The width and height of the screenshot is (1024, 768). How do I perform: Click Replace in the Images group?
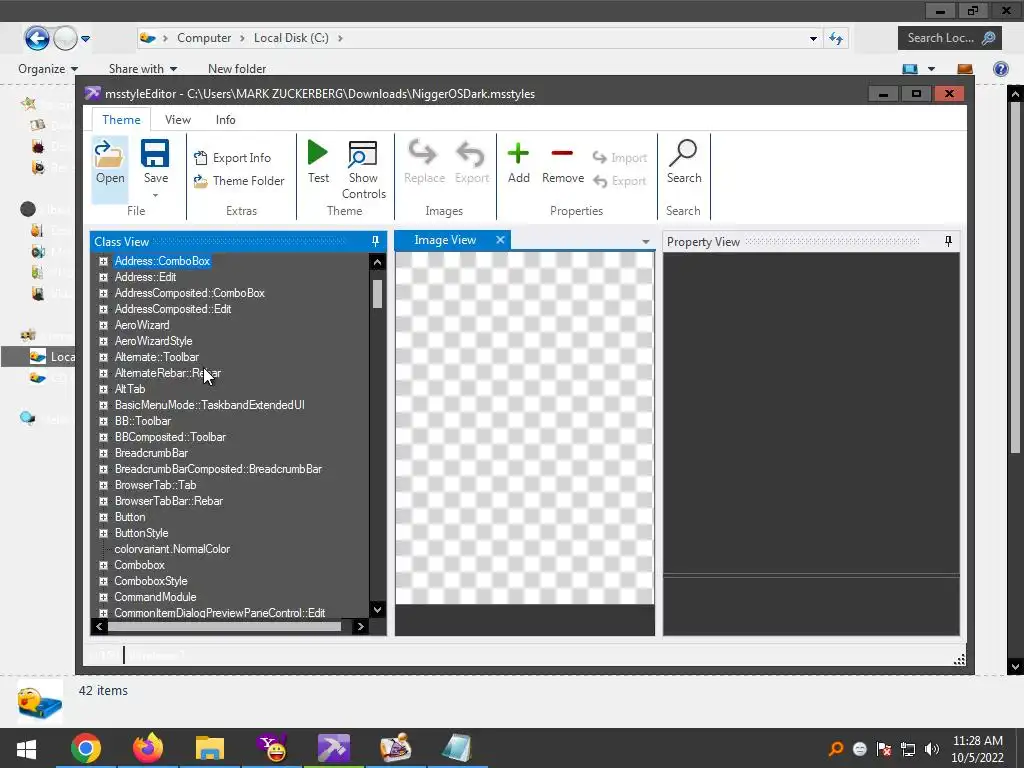[424, 163]
